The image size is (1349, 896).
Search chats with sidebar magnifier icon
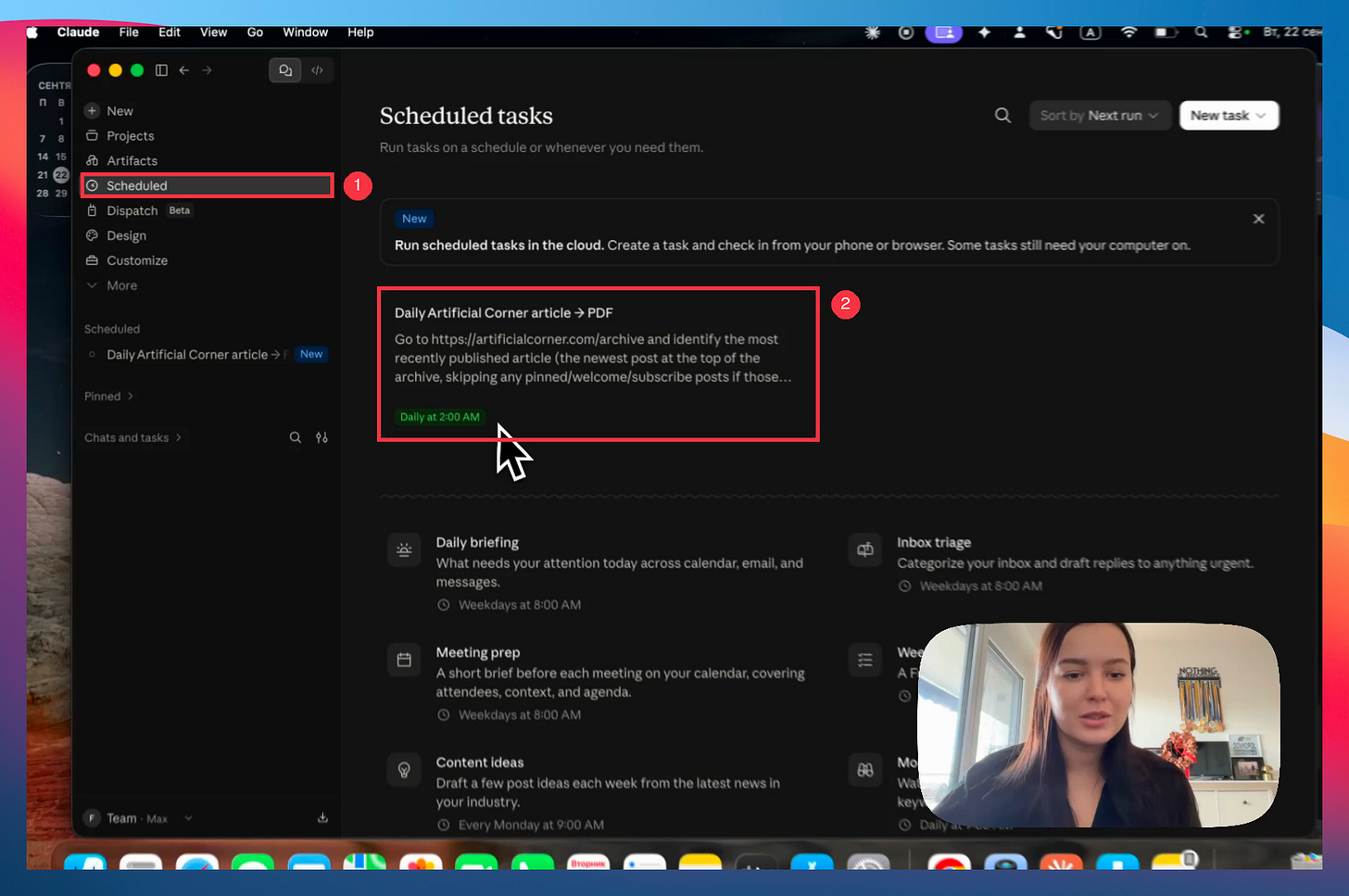click(296, 437)
